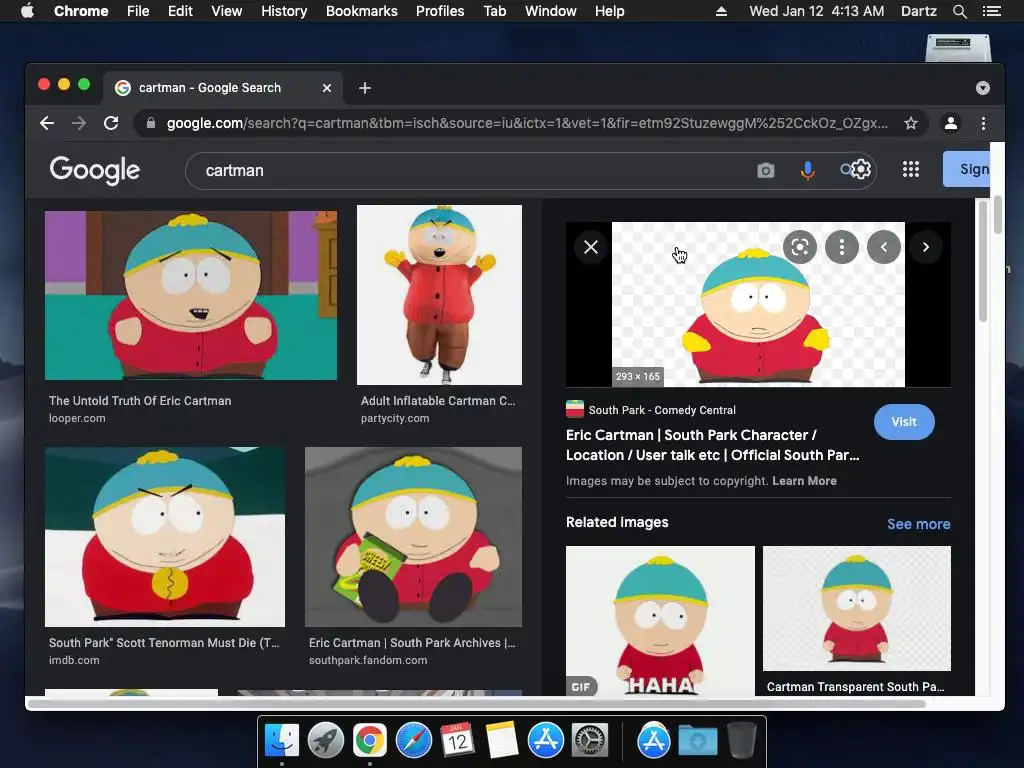
Task: Open Calendar from the Dock
Action: click(457, 741)
